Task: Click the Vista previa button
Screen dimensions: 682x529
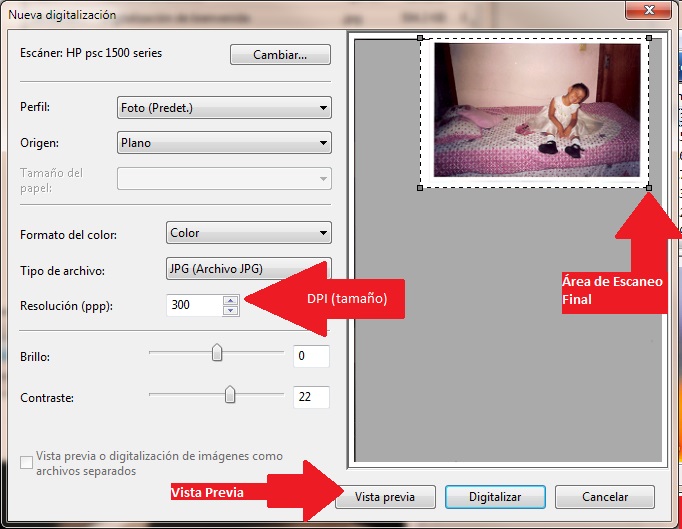Action: click(385, 497)
